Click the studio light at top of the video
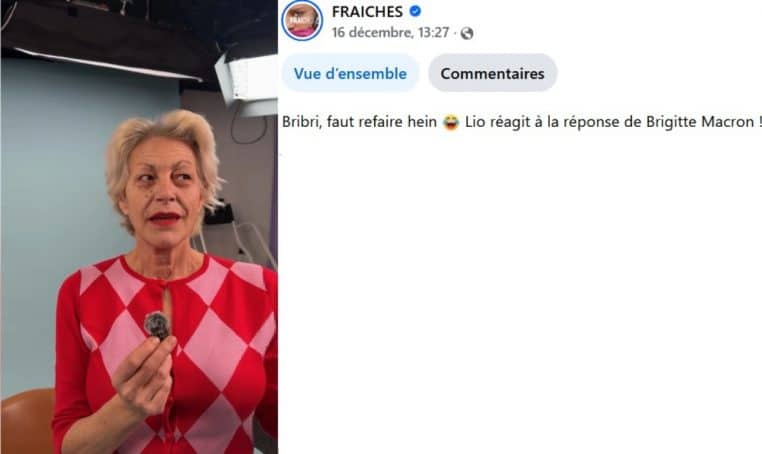 (x=247, y=84)
